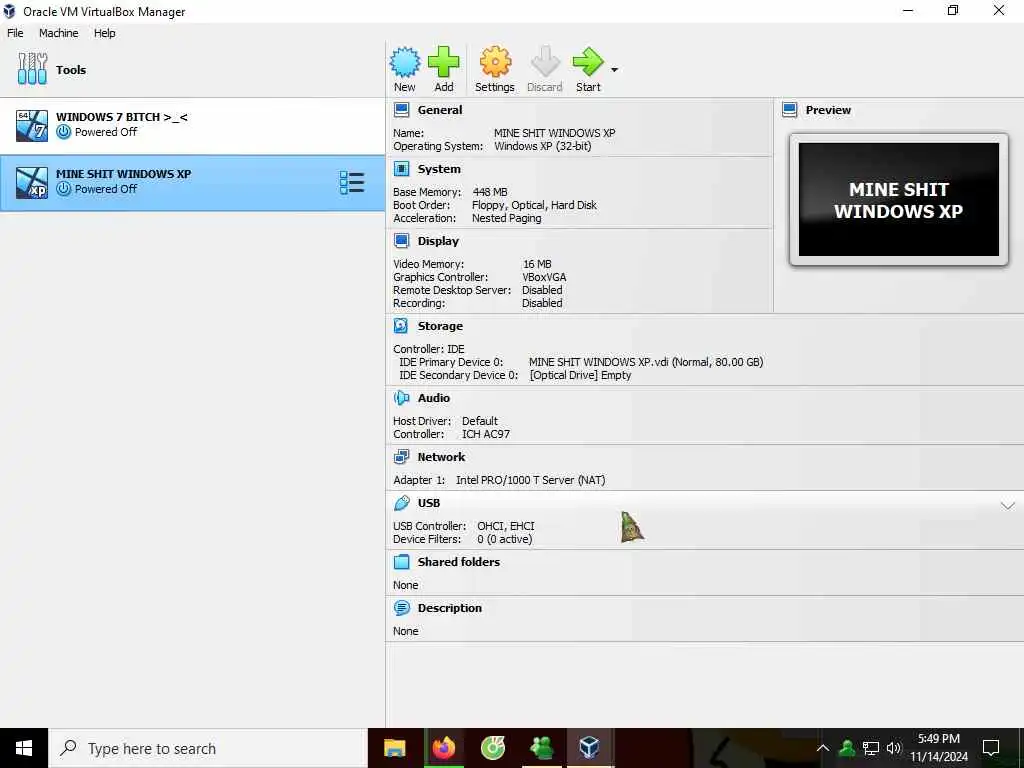This screenshot has height=768, width=1024.
Task: Open the File menu
Action: click(x=15, y=33)
